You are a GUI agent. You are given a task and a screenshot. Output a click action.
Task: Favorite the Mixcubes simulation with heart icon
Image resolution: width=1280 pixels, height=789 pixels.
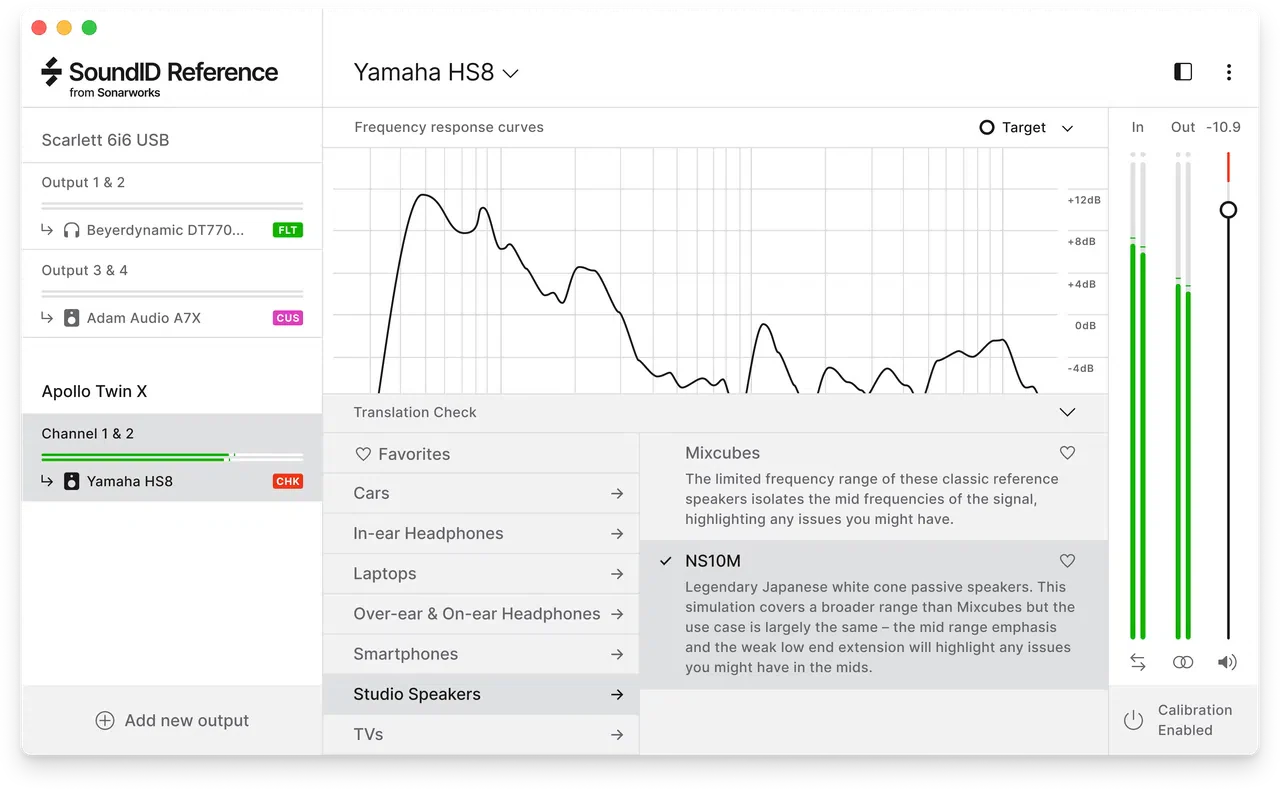click(x=1067, y=453)
